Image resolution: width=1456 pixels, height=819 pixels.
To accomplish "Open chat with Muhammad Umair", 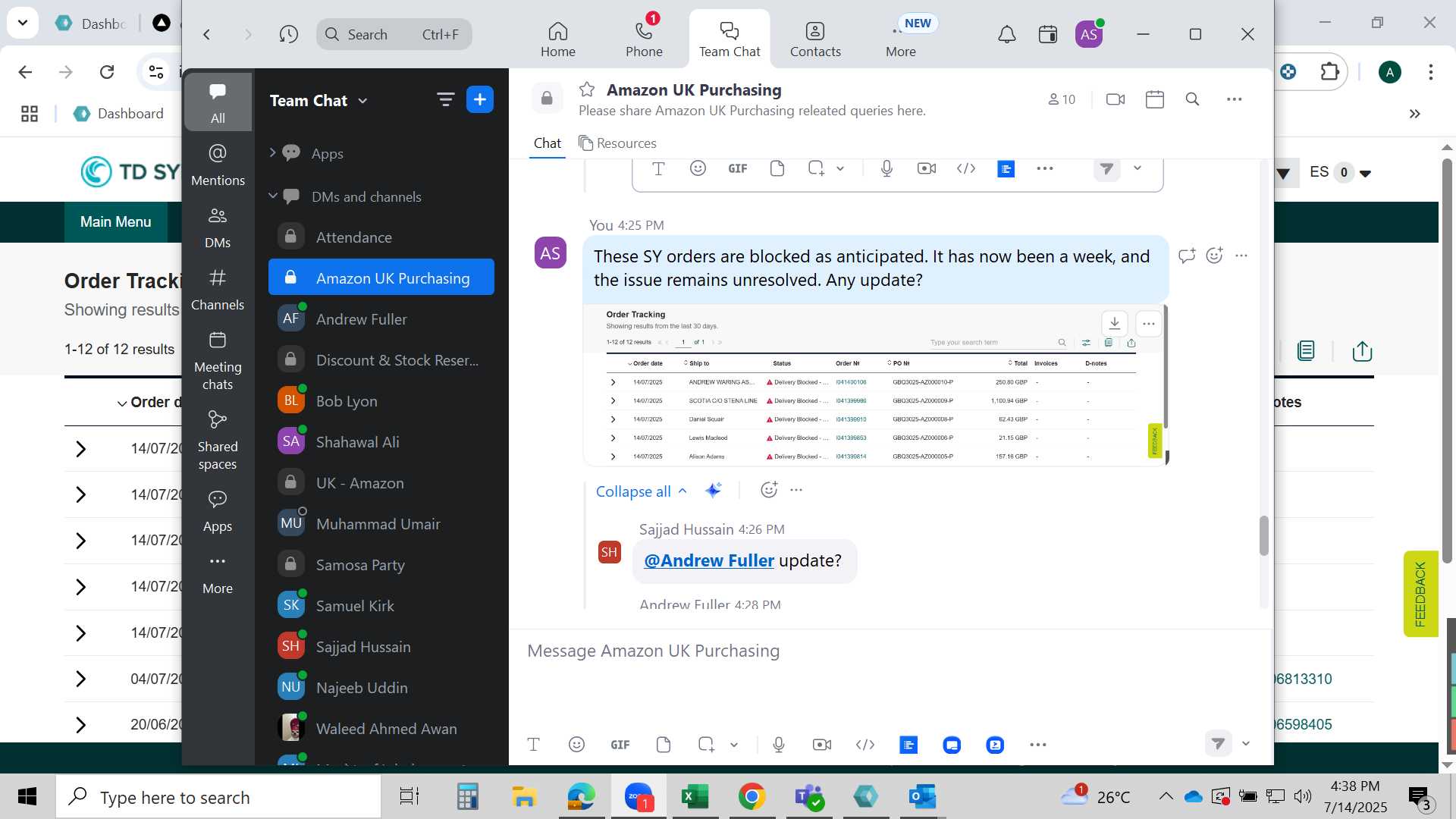I will coord(381,524).
